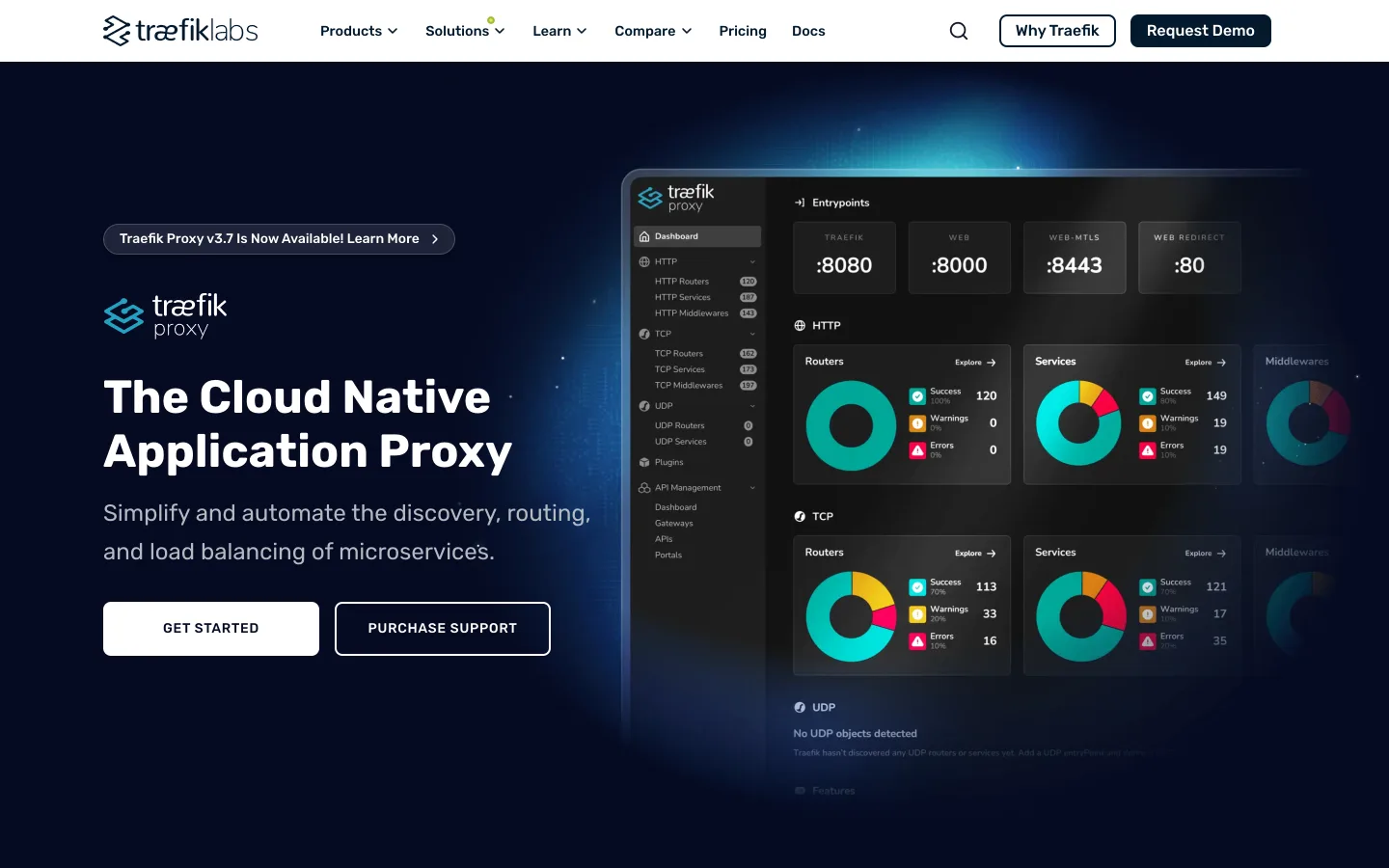Select Gateways under API Management
Viewport: 1389px width, 868px height.
coord(674,524)
